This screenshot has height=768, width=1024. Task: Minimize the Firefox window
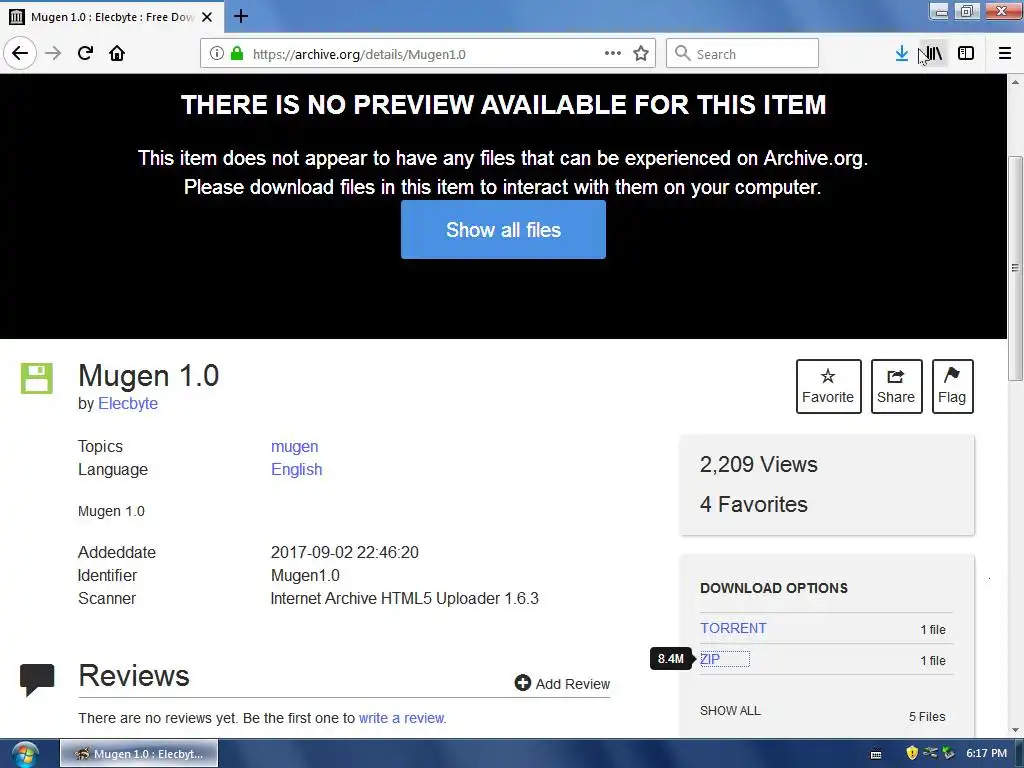pyautogui.click(x=940, y=11)
